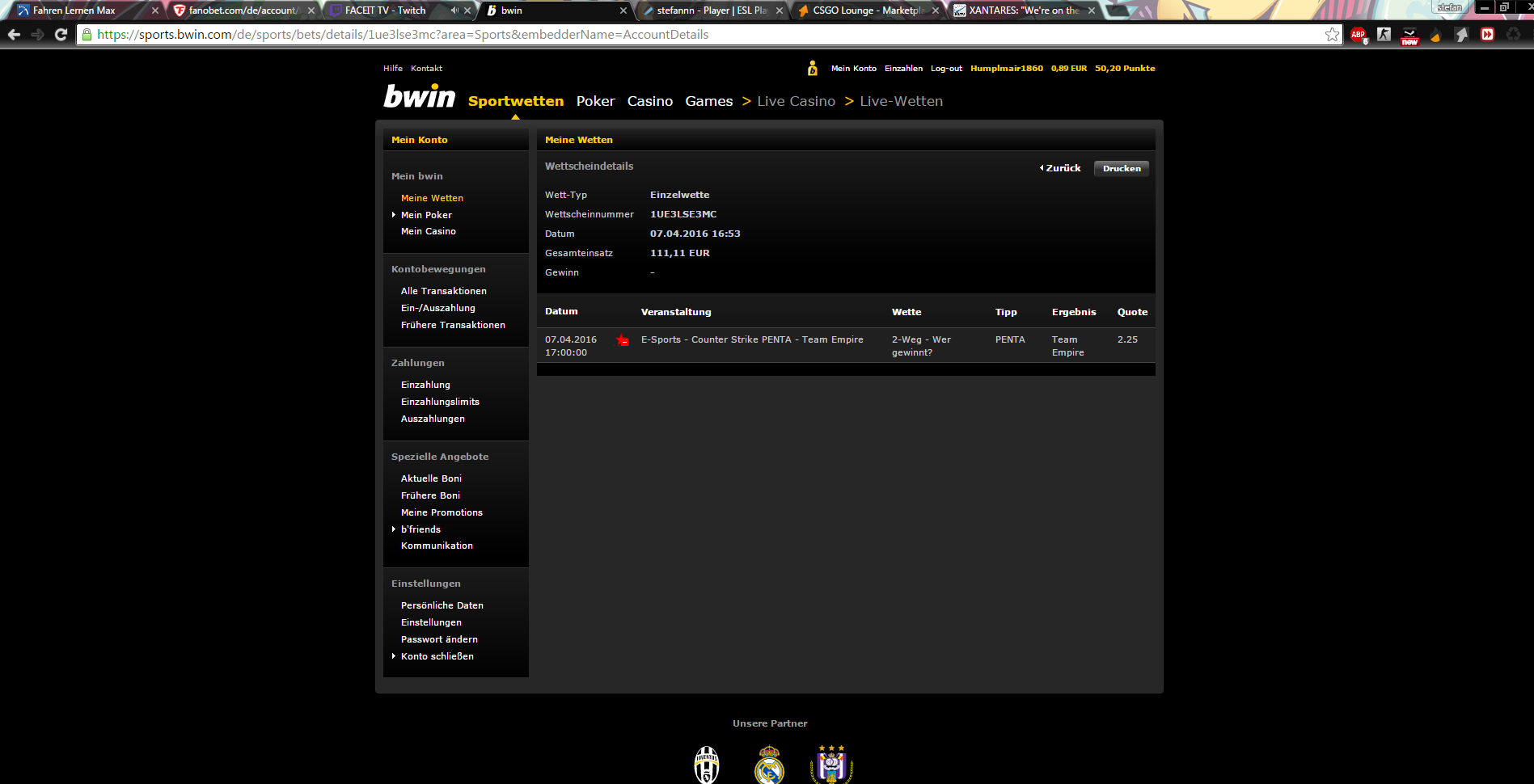Screen dimensions: 1534x784
Task: Mute the FACEIT TV Twitch tab audio
Action: coord(454,11)
